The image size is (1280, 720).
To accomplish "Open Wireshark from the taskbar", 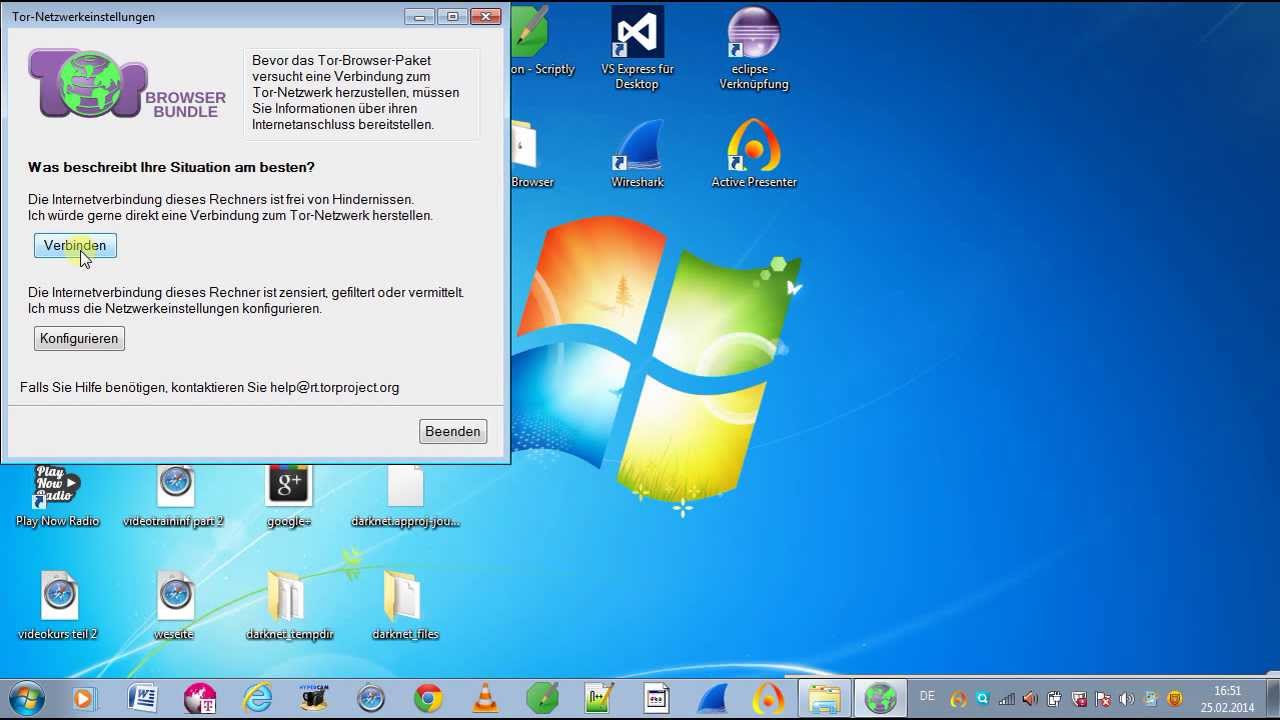I will (x=713, y=698).
